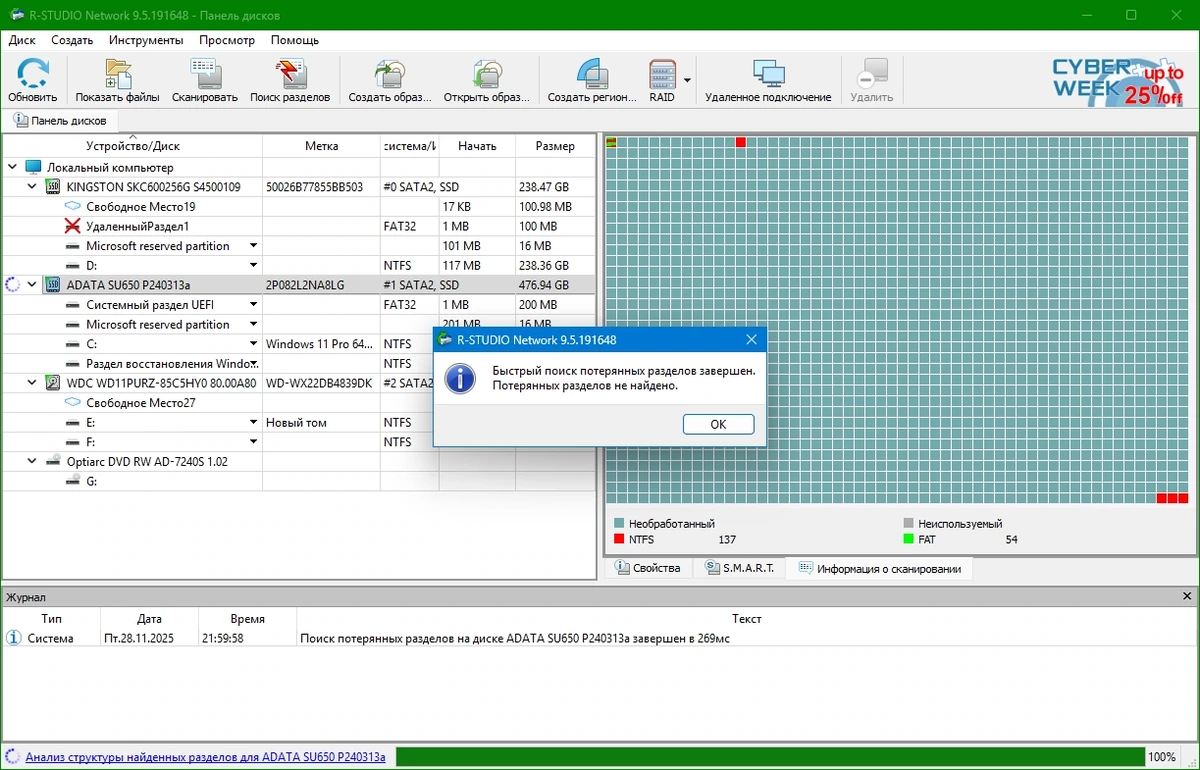Open the Диск menu
Screen dimensions: 1200x770
22,40
